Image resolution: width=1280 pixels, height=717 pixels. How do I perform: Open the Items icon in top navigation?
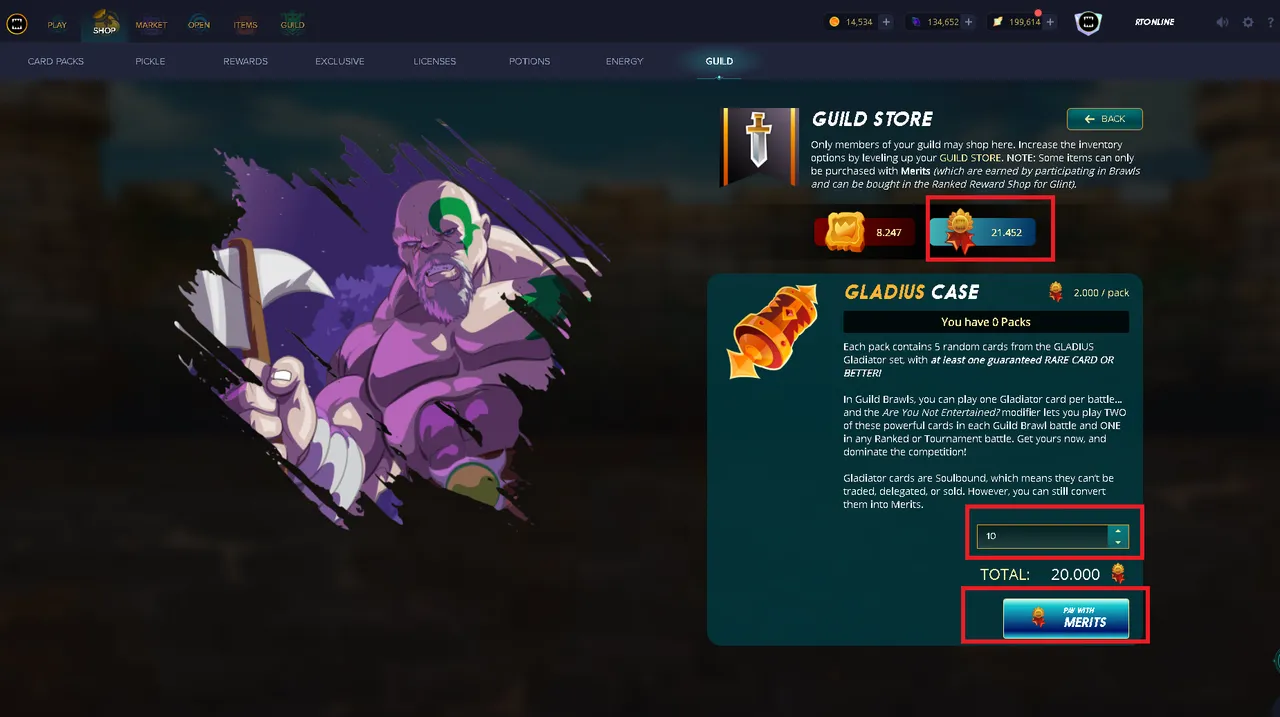pos(245,22)
